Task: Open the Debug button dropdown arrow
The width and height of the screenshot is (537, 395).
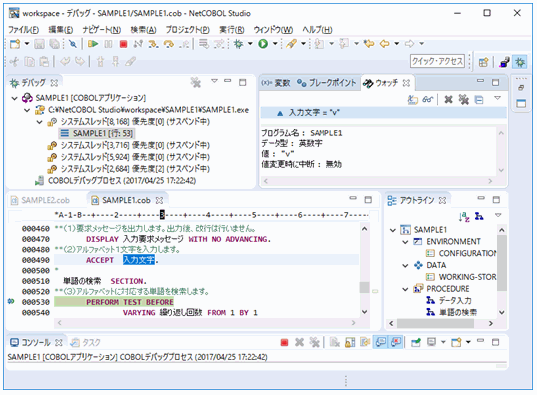Action: [x=250, y=44]
